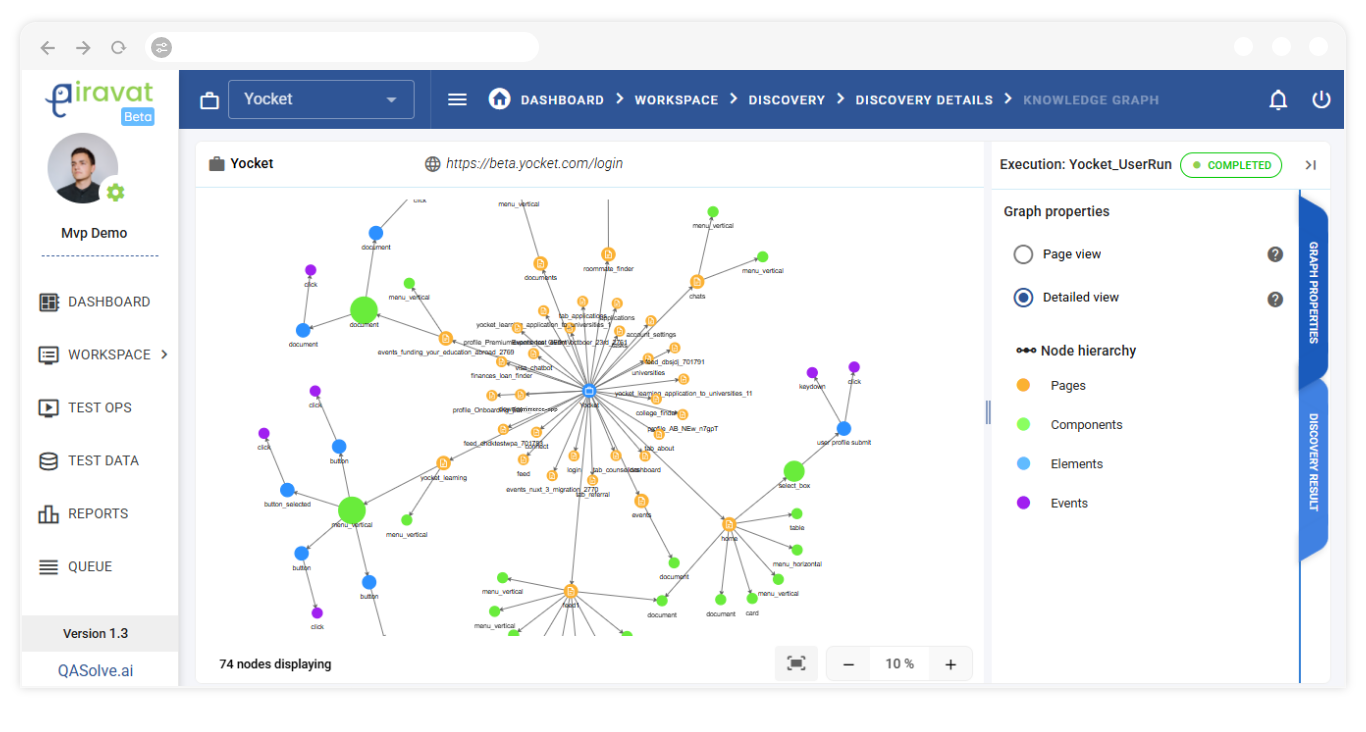1366x732 pixels.
Task: Reload the browser page
Action: point(118,47)
